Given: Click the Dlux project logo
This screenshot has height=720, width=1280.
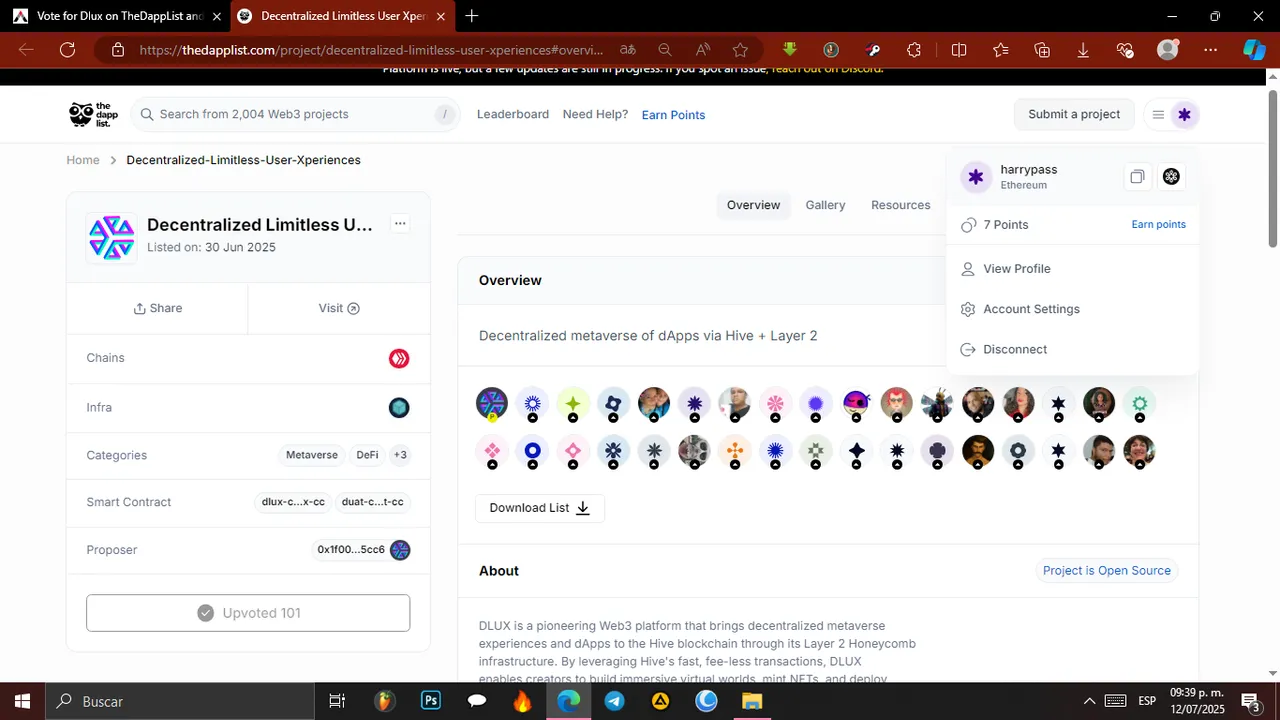Looking at the screenshot, I should [x=111, y=238].
